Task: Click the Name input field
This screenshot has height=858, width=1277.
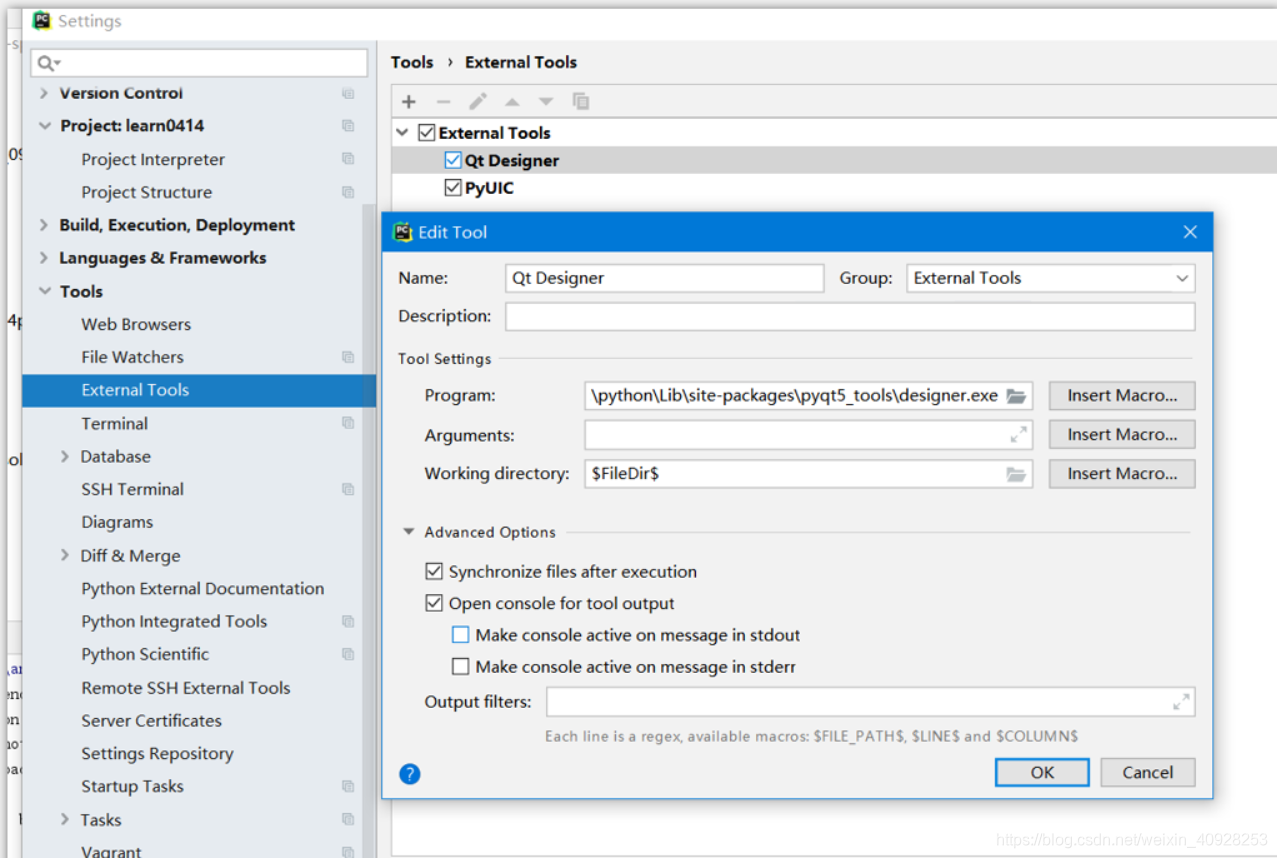Action: coord(664,278)
